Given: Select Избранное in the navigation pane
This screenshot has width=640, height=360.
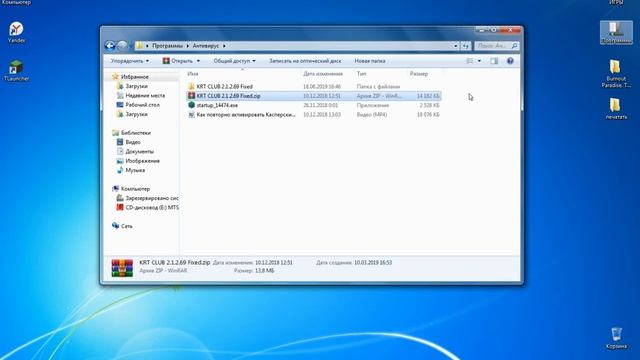Looking at the screenshot, I should (135, 77).
